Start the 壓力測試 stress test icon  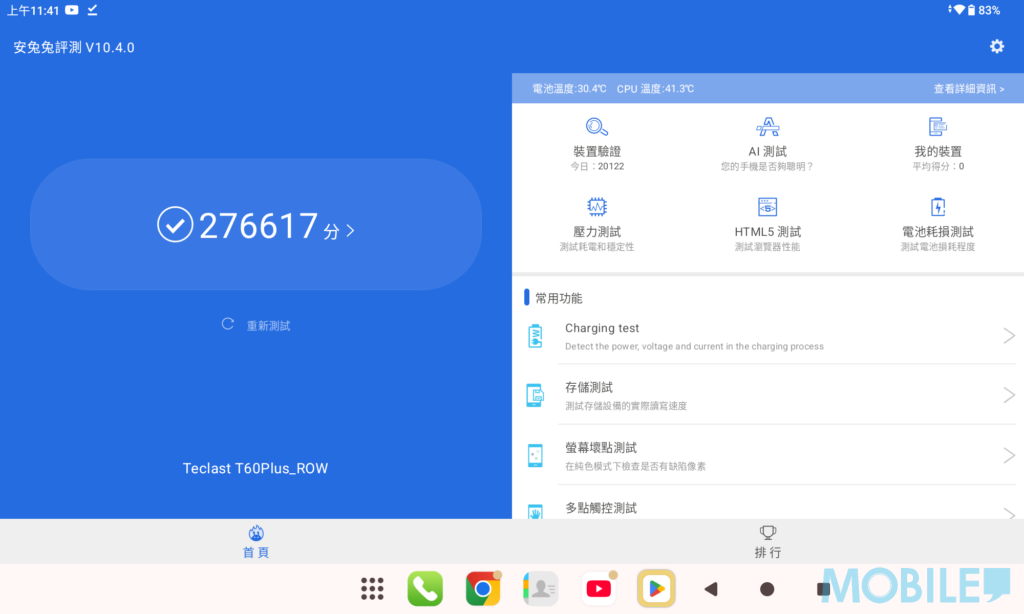tap(597, 208)
